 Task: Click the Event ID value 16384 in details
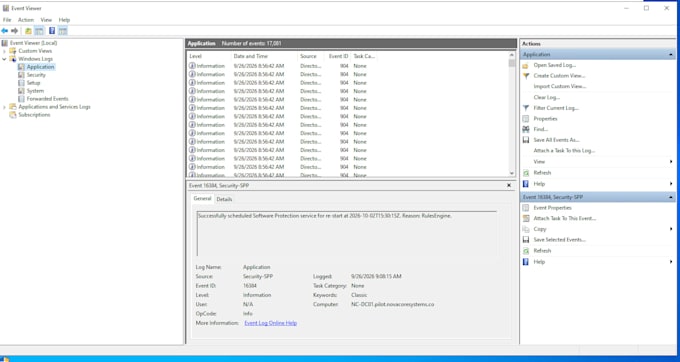250,286
